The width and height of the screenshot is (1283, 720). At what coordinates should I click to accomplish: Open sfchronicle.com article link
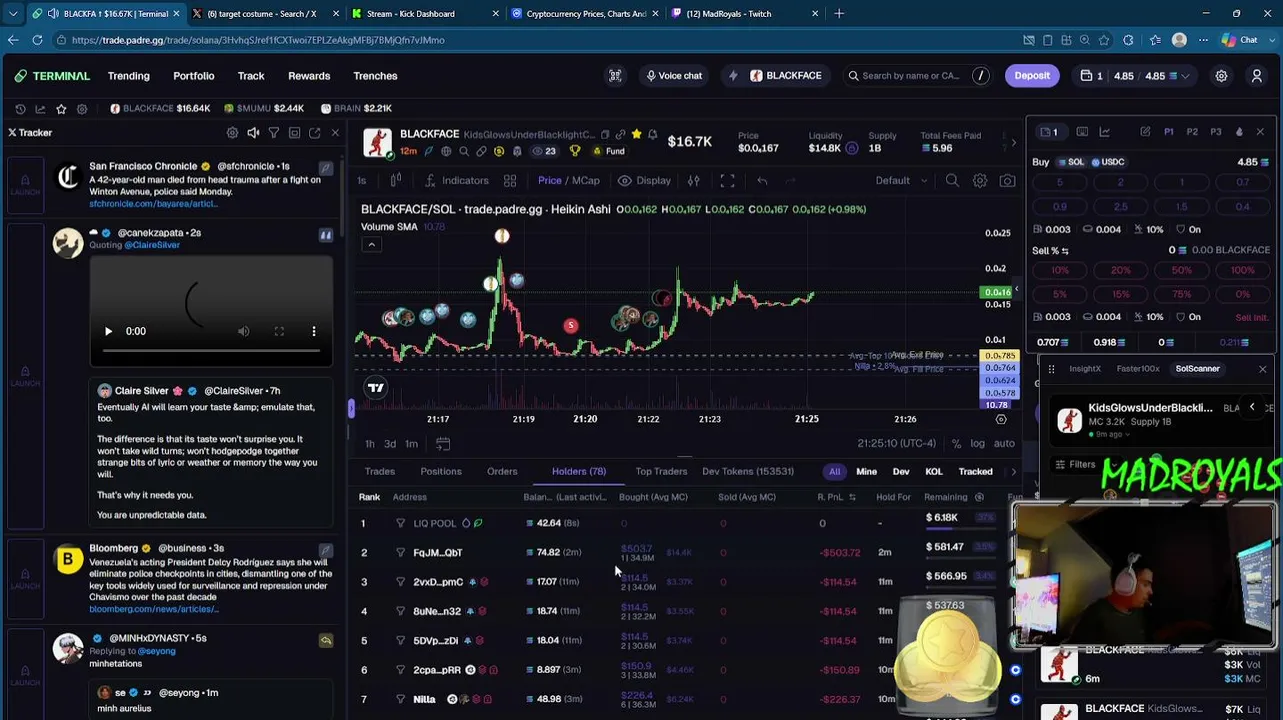[153, 204]
